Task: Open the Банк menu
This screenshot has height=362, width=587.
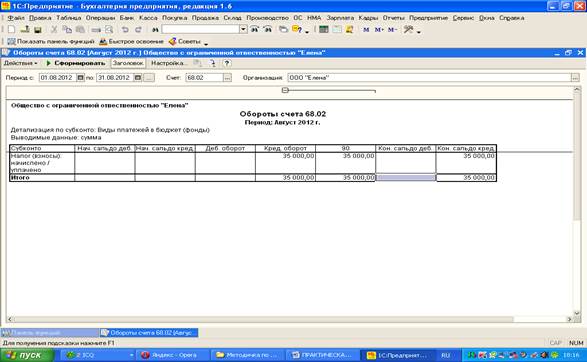Action: point(127,18)
